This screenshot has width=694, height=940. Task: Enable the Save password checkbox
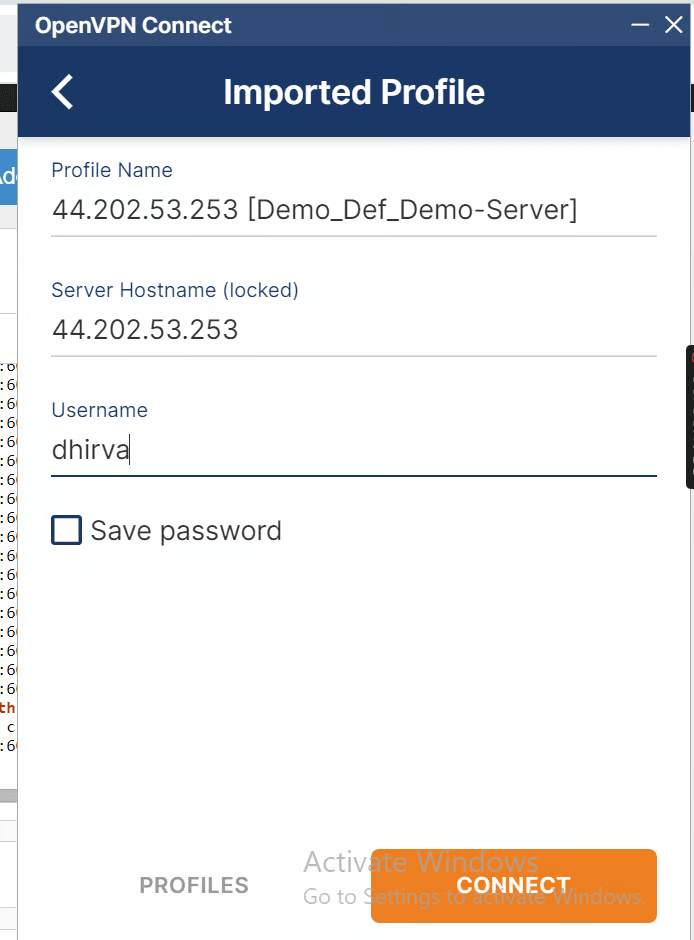[x=66, y=530]
